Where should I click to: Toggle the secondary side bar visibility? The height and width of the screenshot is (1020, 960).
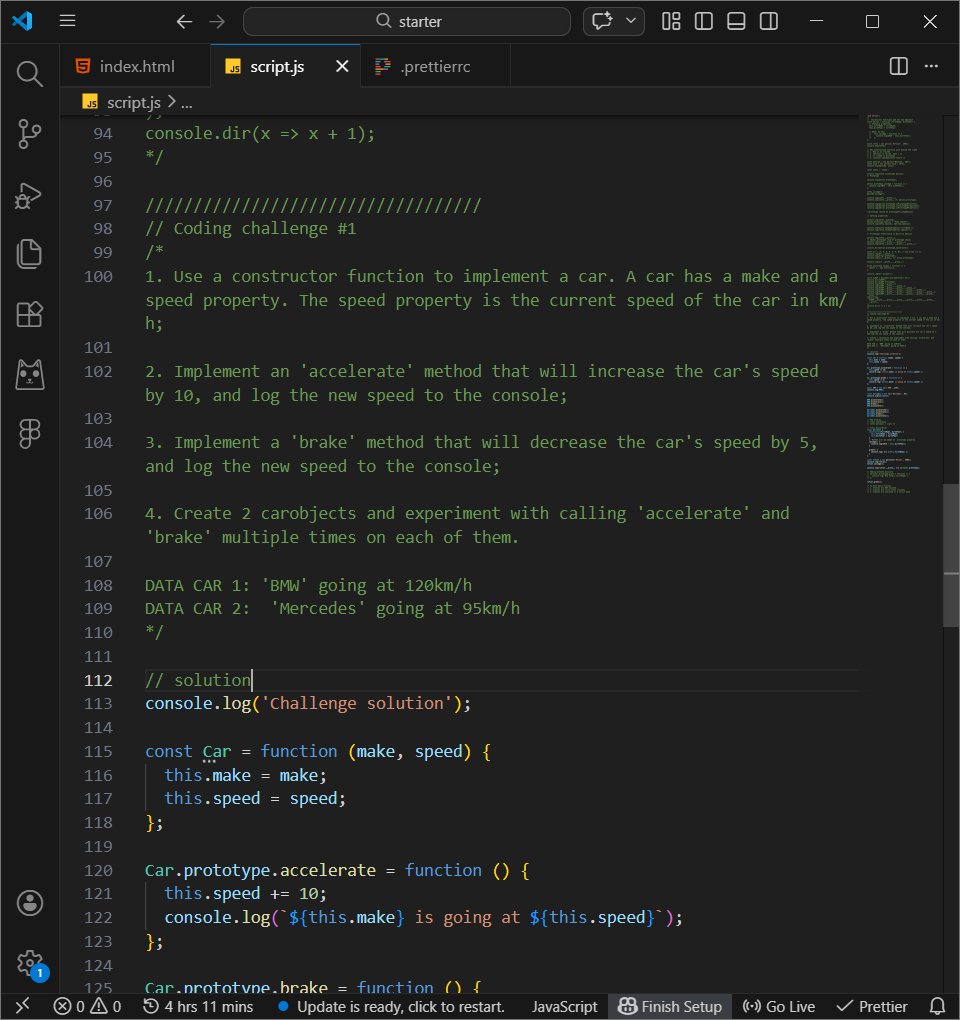coord(768,21)
